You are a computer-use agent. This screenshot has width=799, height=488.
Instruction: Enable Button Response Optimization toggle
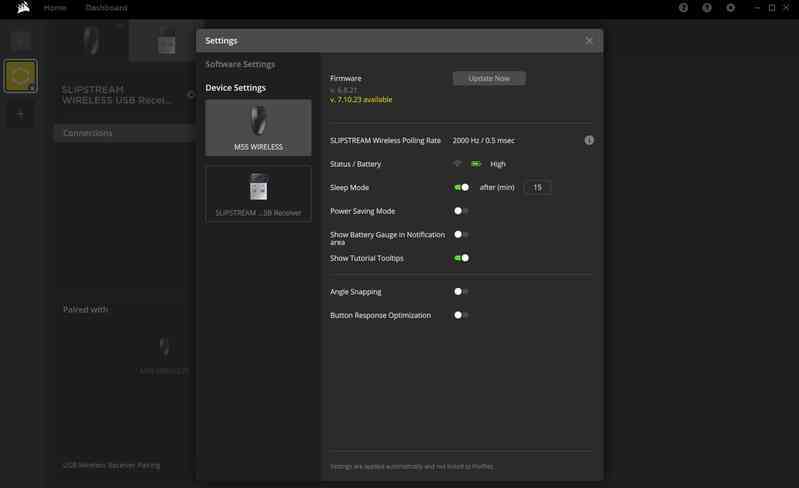coord(461,315)
